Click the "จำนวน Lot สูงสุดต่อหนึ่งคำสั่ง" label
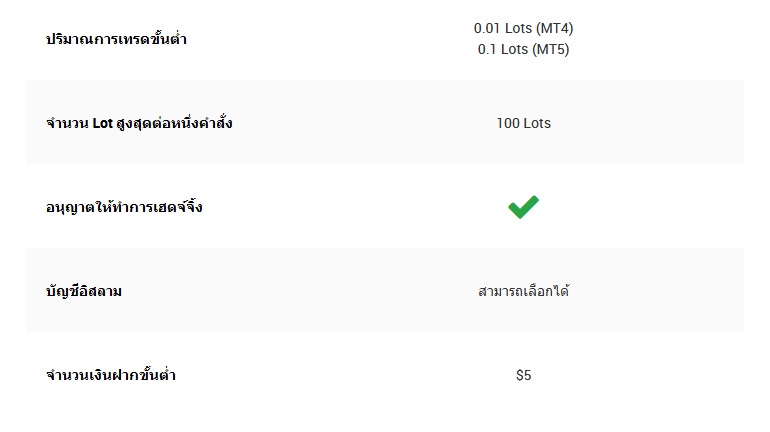 [139, 124]
